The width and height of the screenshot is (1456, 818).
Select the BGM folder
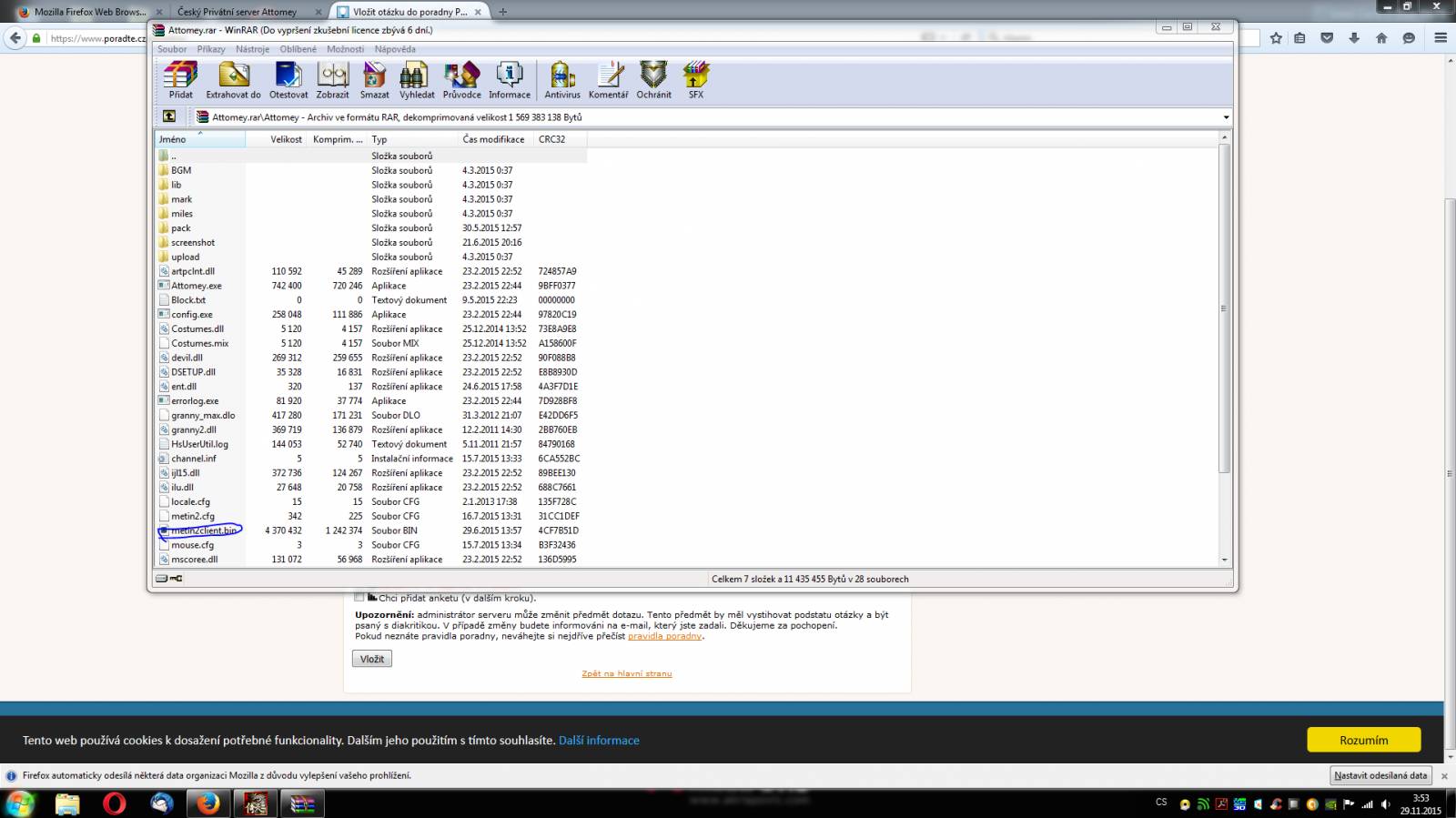pos(181,170)
